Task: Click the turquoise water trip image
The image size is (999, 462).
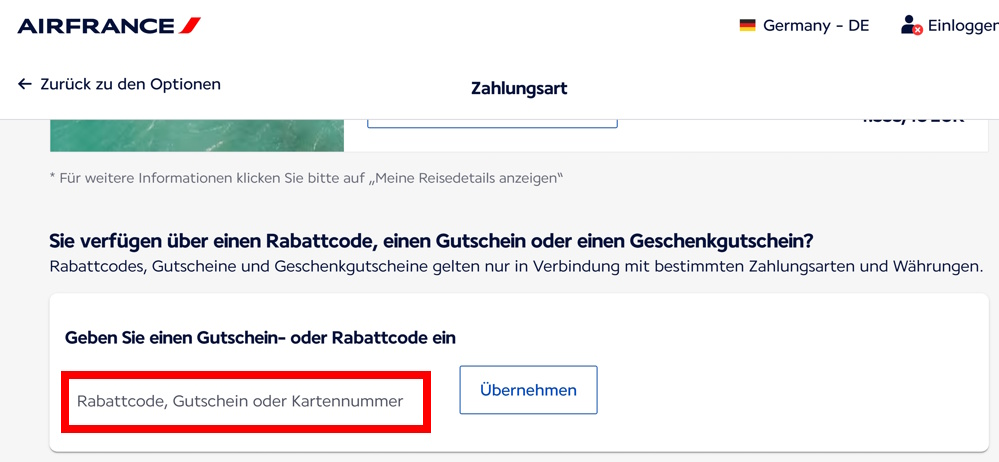Action: coord(197,135)
